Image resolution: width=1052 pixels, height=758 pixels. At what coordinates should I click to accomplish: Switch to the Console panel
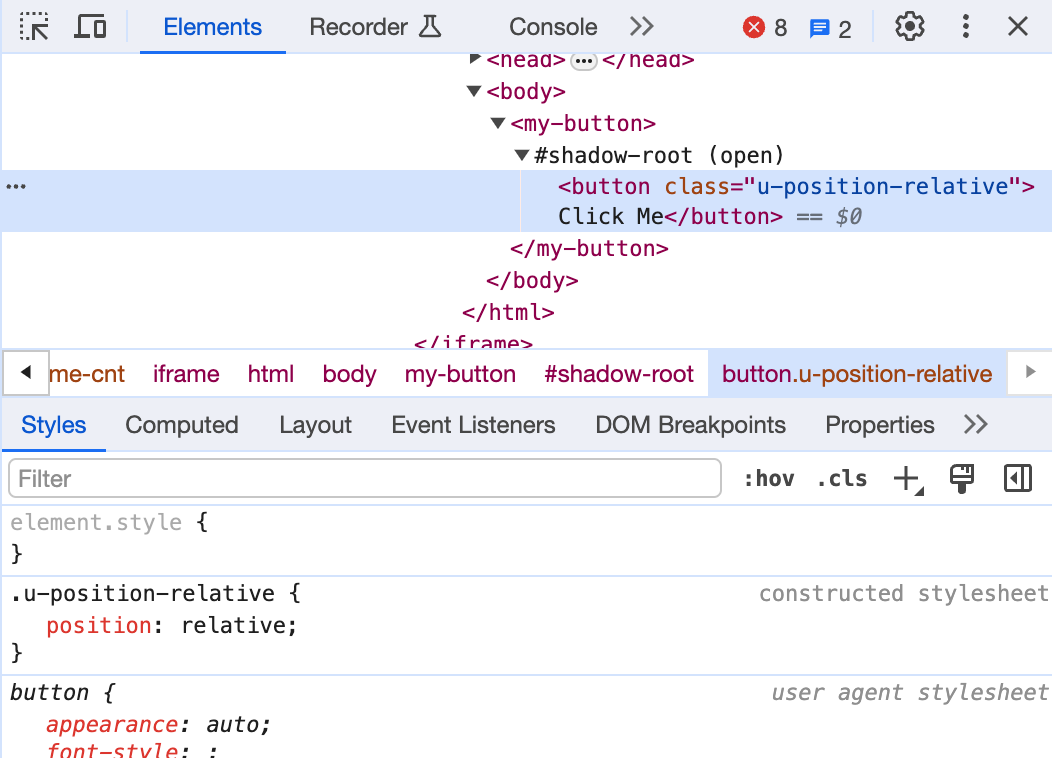[x=552, y=27]
